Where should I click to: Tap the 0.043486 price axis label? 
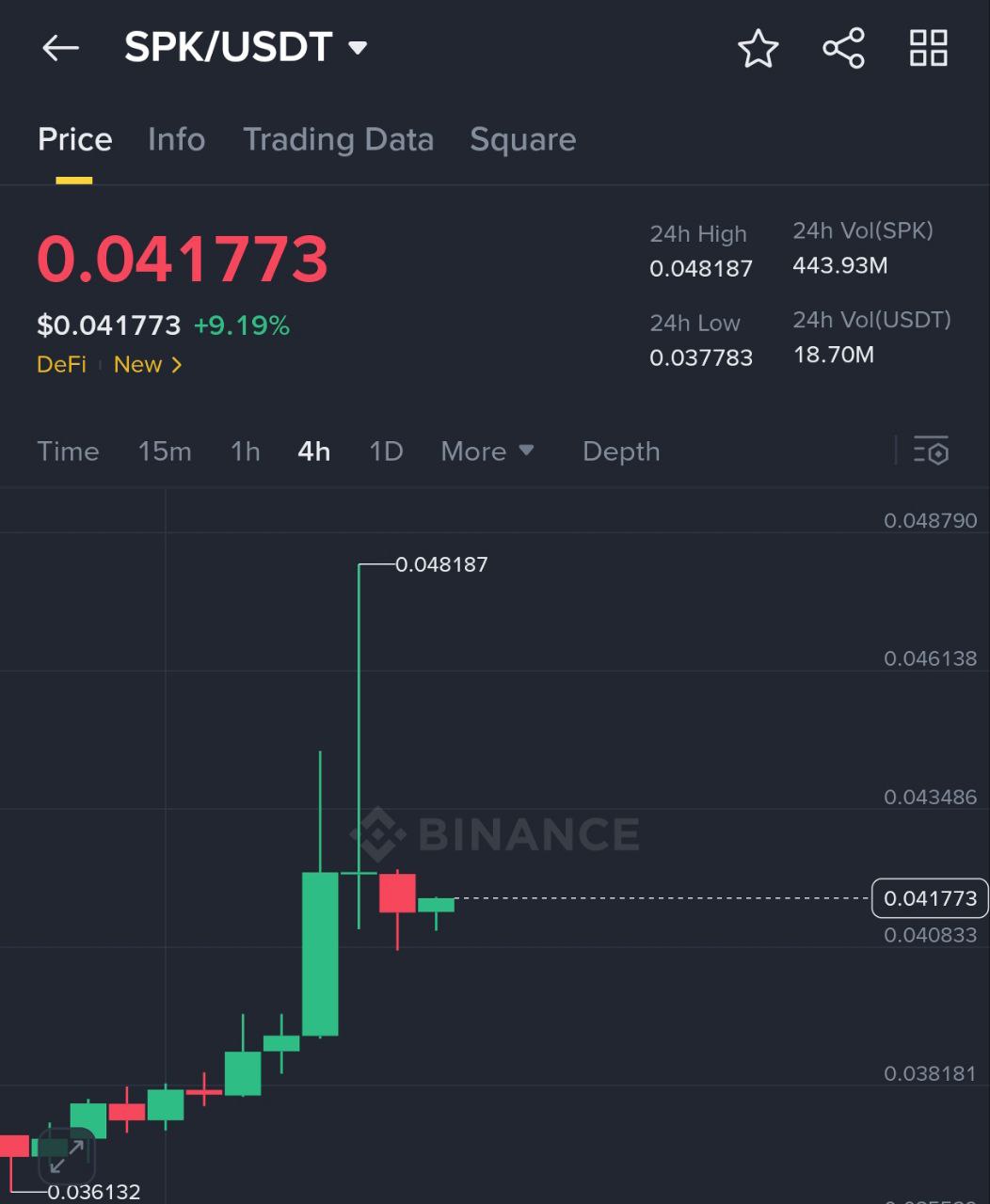coord(931,797)
